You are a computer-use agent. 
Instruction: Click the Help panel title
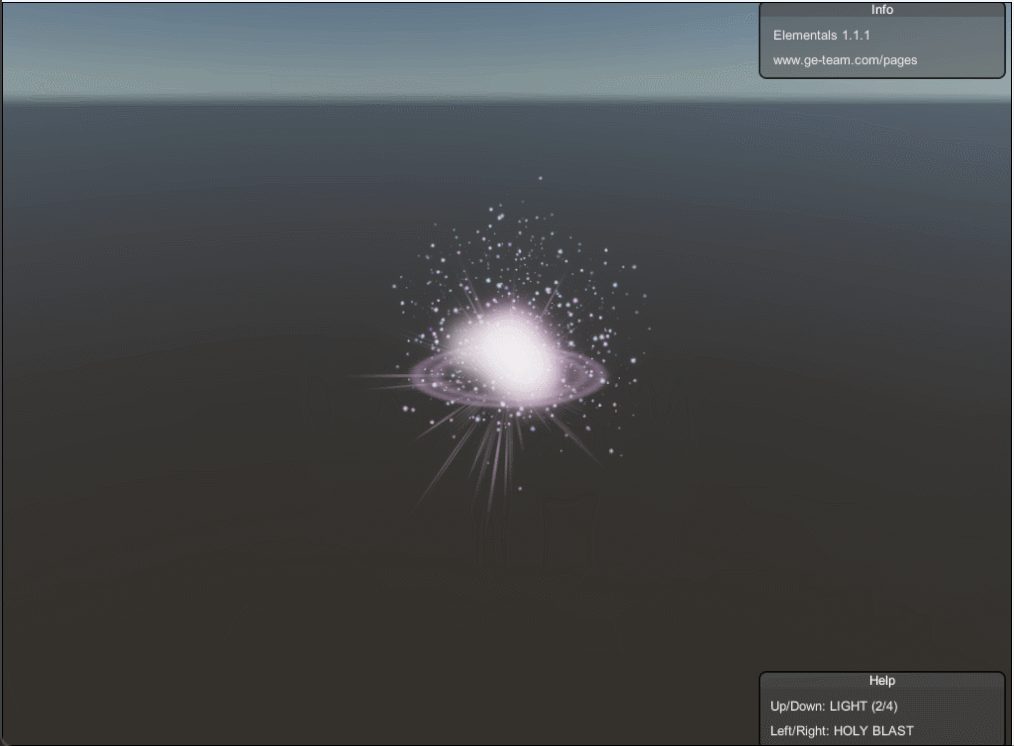(881, 680)
